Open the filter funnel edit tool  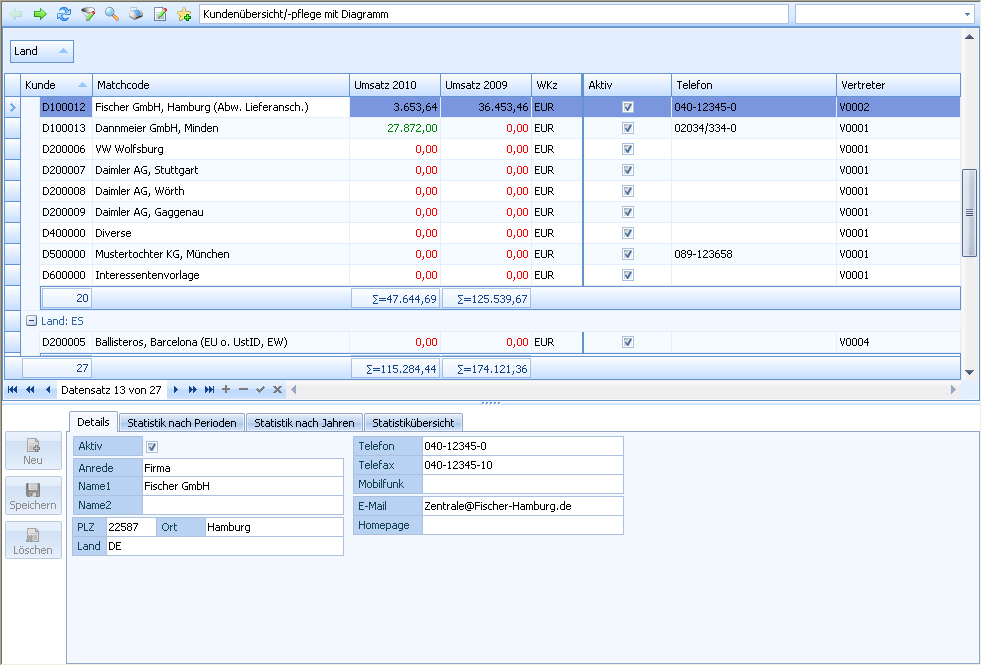88,14
